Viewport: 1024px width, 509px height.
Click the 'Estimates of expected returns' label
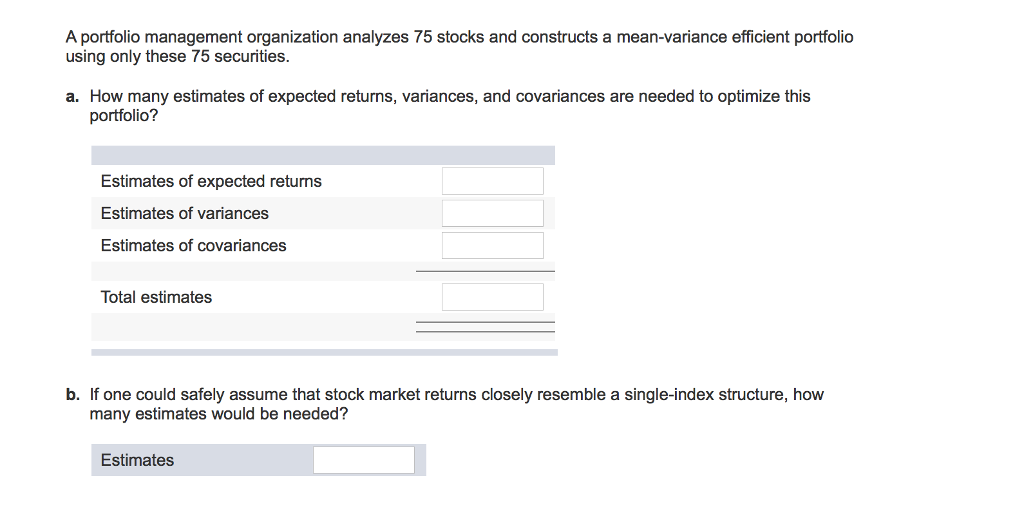(x=211, y=181)
